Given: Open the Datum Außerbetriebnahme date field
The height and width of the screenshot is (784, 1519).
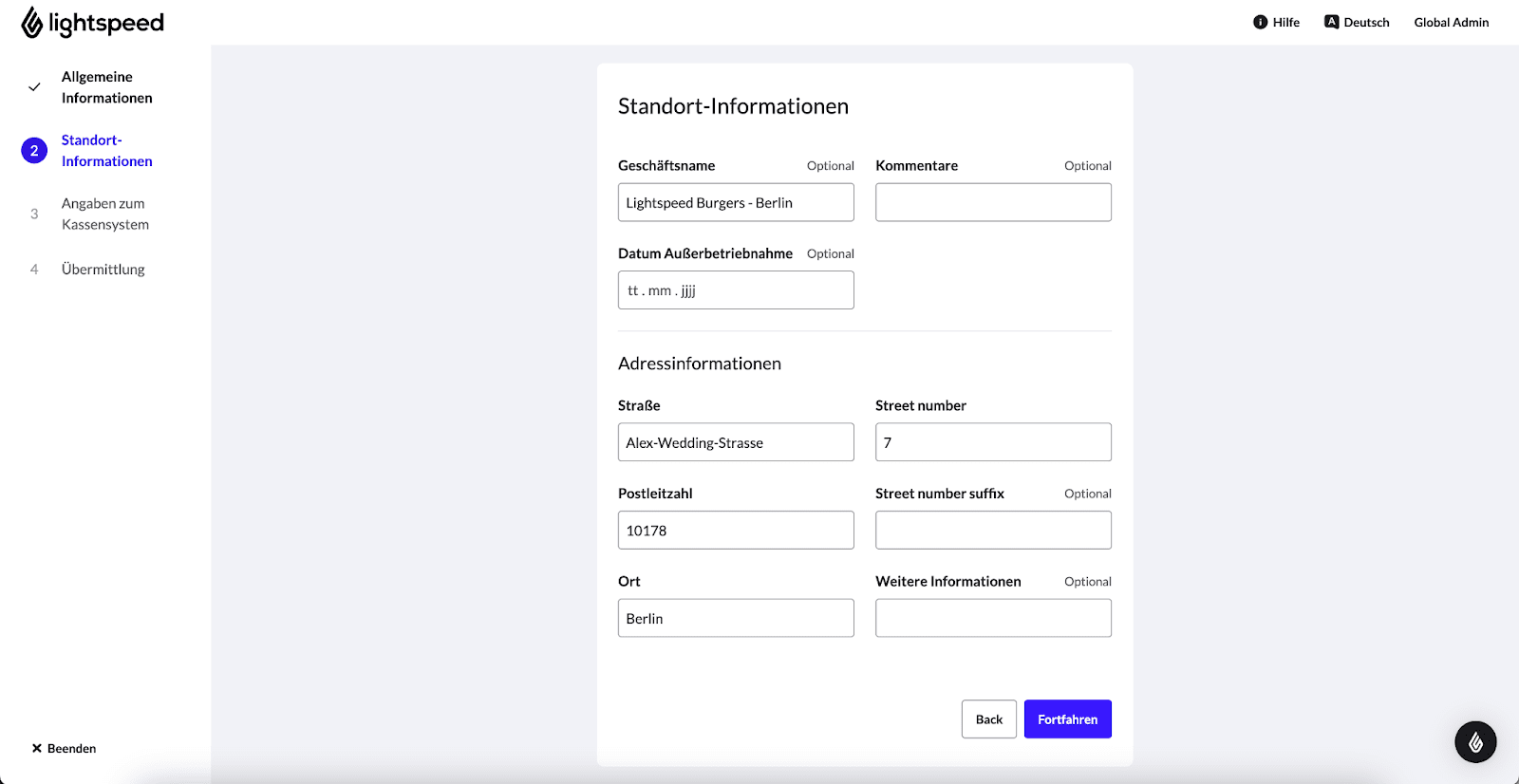Looking at the screenshot, I should pos(736,290).
